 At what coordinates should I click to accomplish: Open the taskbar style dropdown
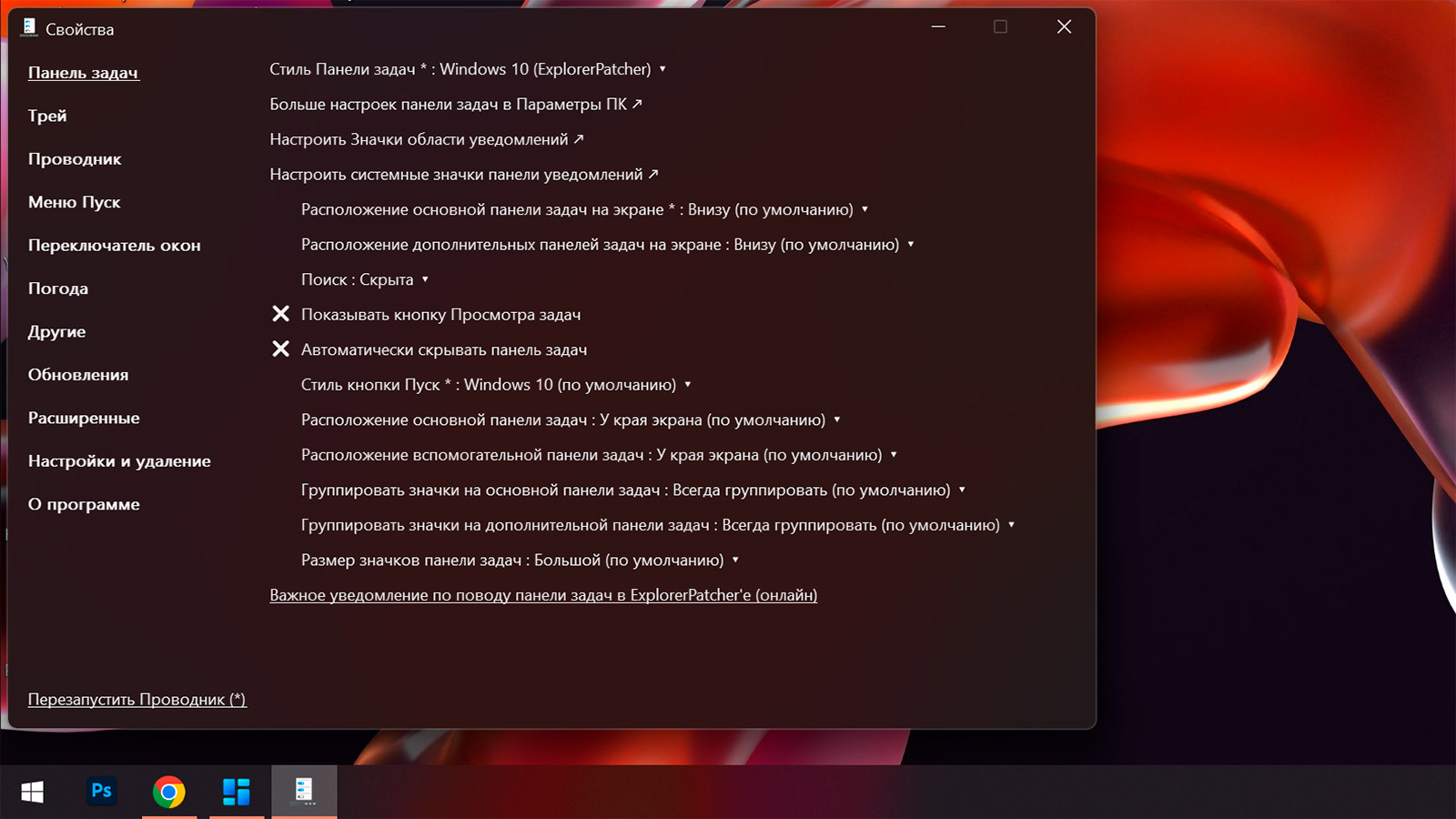(x=468, y=69)
